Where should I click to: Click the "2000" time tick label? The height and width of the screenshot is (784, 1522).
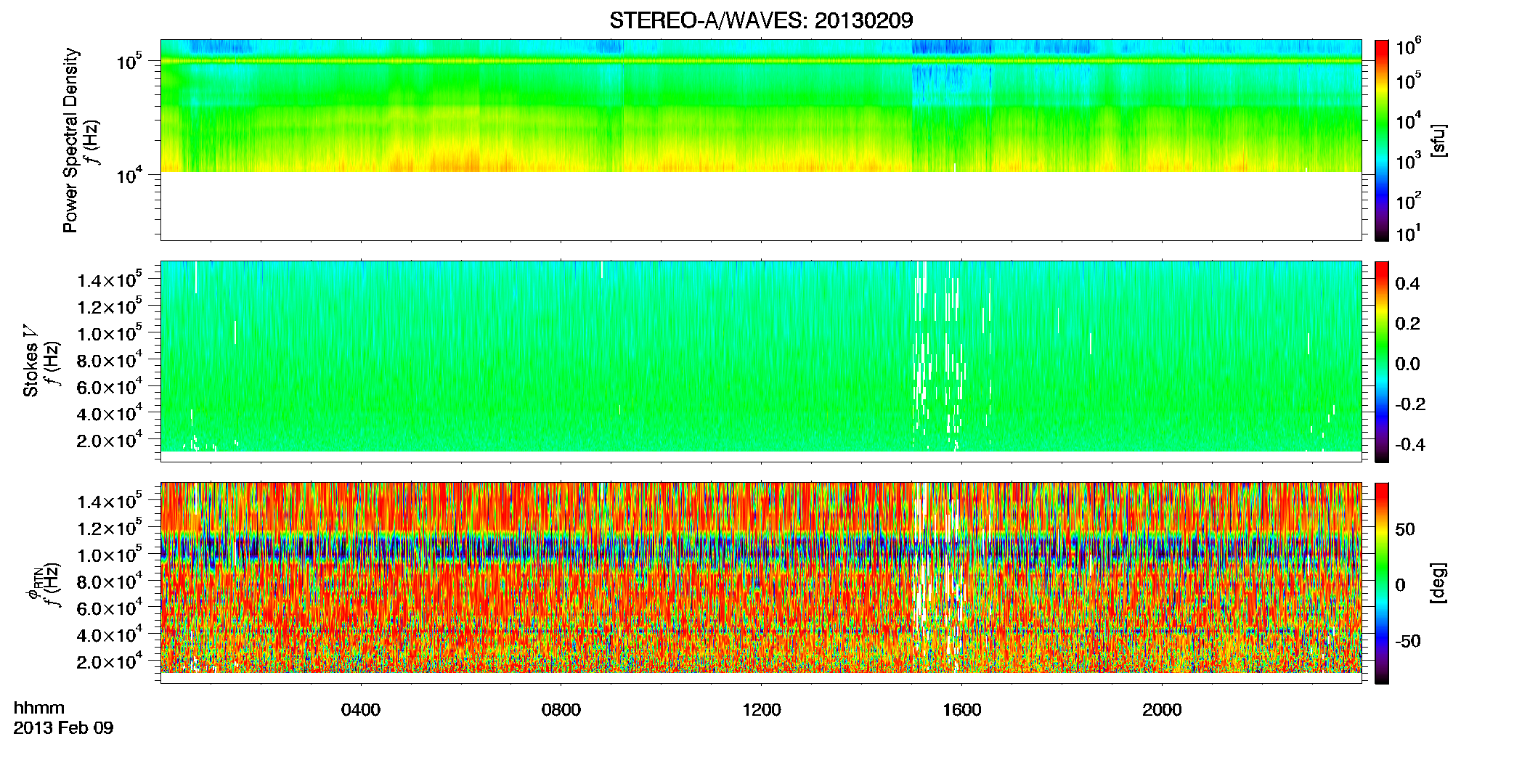(1163, 710)
